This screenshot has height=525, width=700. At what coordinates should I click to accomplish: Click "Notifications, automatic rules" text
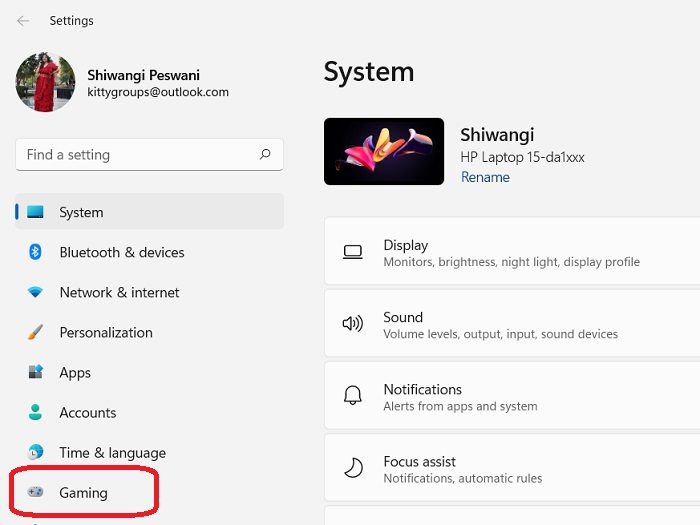coord(463,479)
